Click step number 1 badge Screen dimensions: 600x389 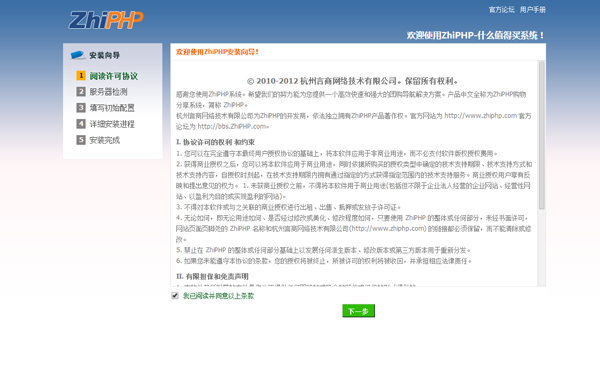point(81,76)
